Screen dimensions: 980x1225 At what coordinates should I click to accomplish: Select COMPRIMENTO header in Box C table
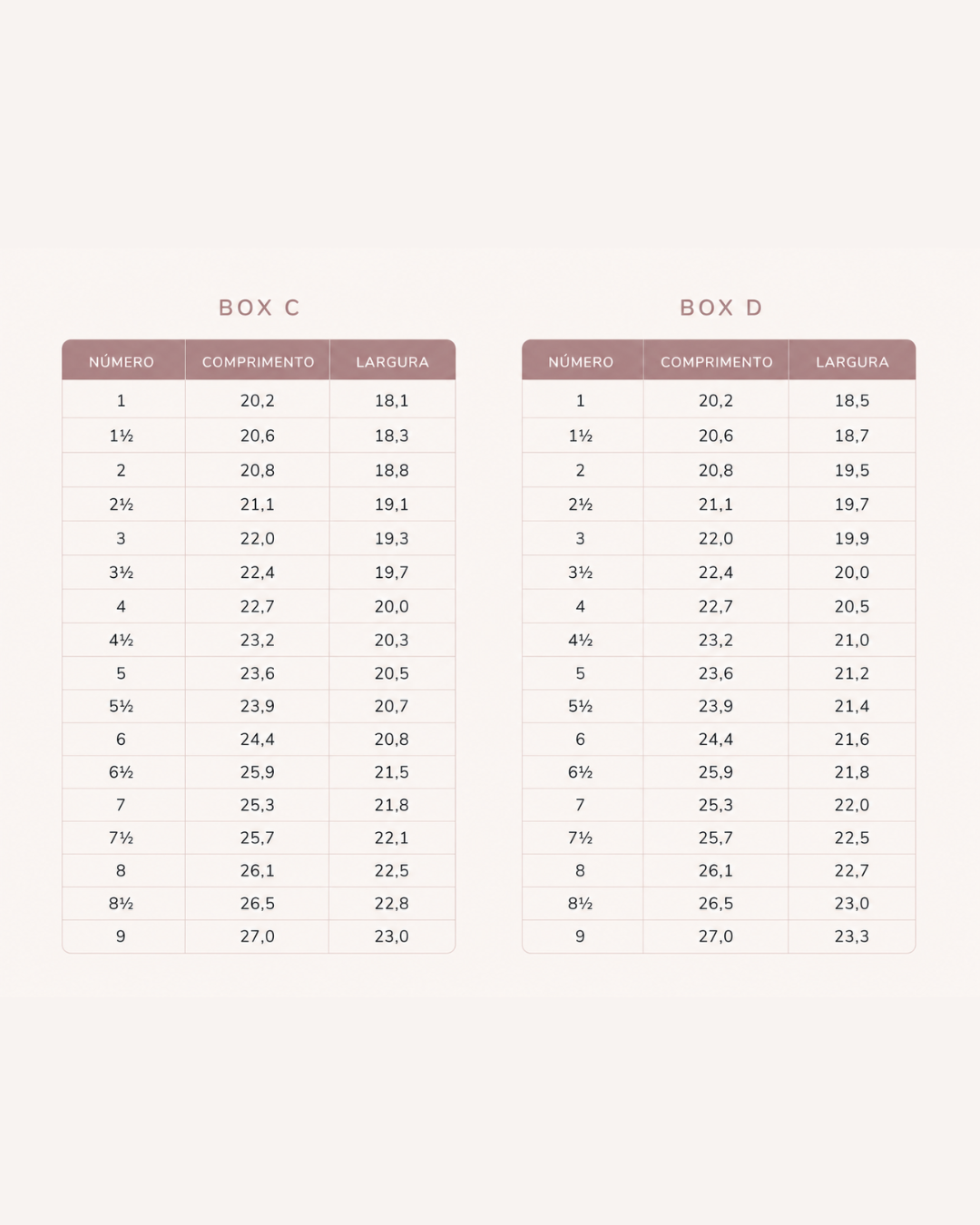click(259, 362)
